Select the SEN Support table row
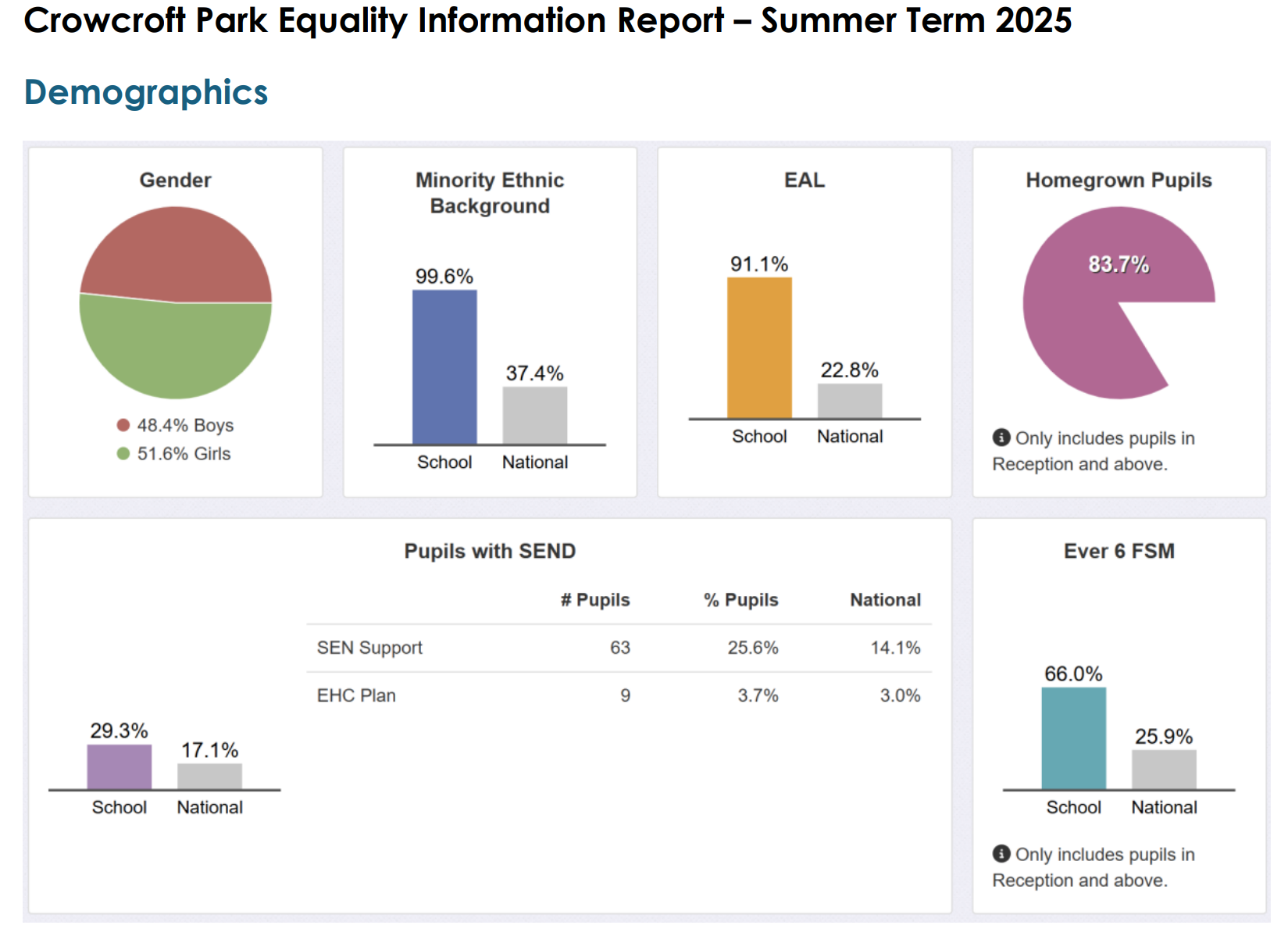This screenshot has width=1288, height=936. pyautogui.click(x=619, y=648)
